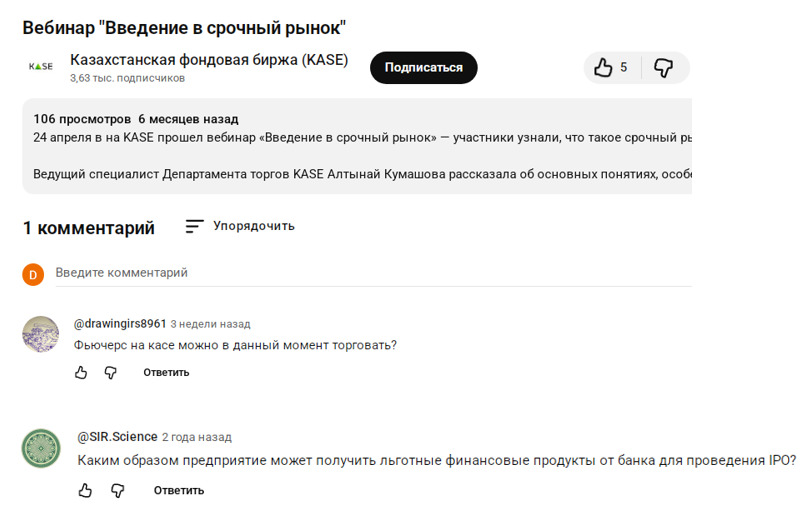Dislike the @drawingirs8961 comment
Screen dimensions: 809x510
[111, 373]
